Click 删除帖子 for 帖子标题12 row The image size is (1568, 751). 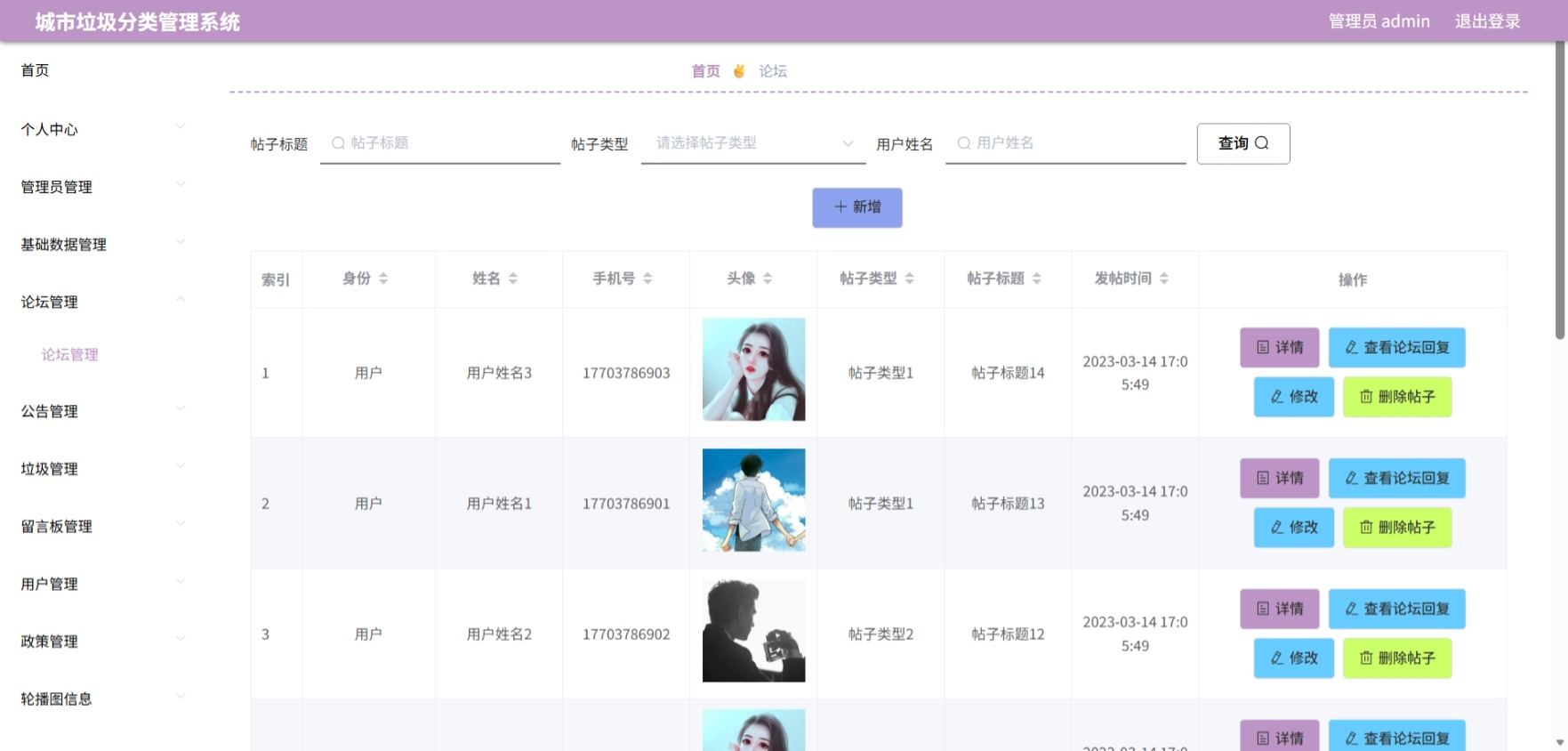[1397, 658]
